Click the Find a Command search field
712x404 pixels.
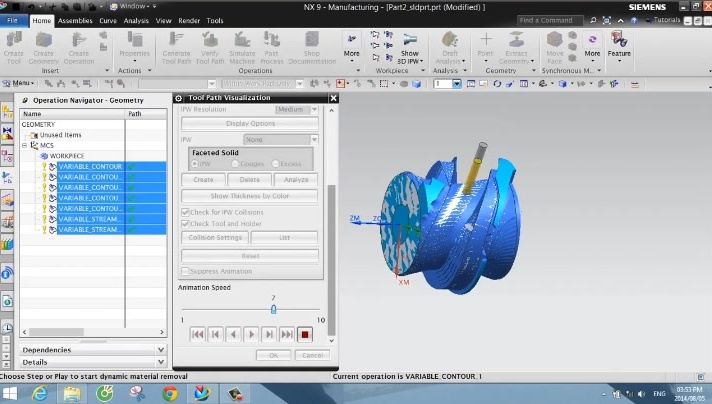pyautogui.click(x=550, y=20)
